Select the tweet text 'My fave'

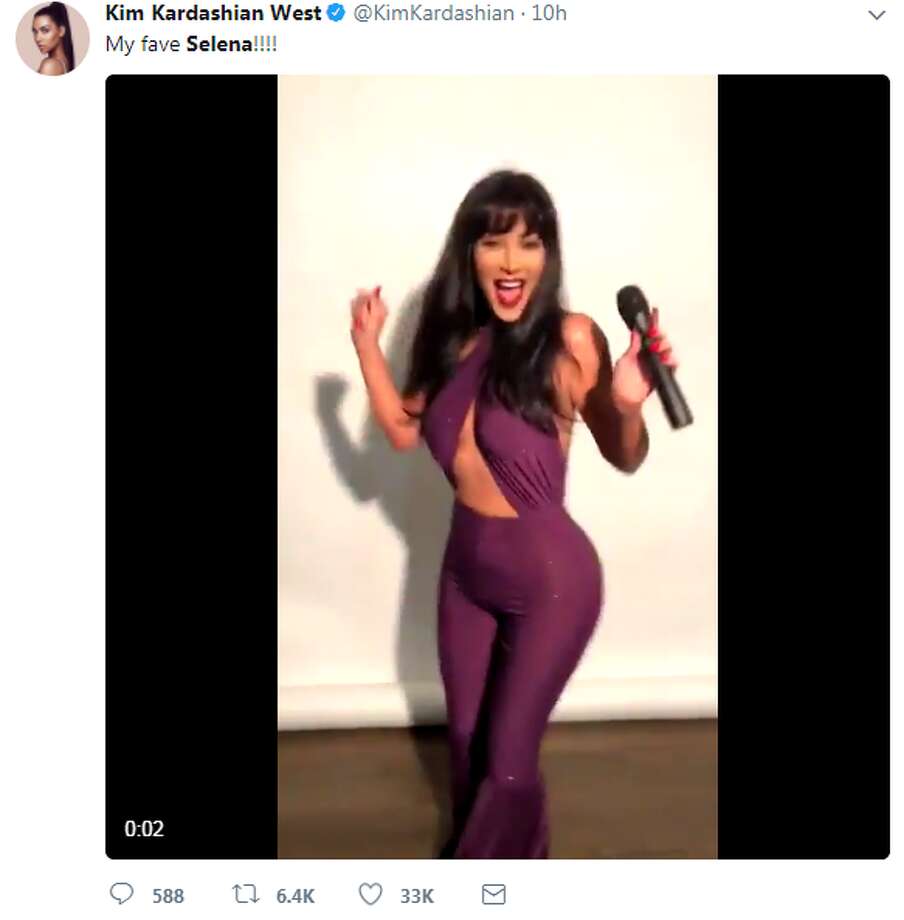[x=143, y=45]
